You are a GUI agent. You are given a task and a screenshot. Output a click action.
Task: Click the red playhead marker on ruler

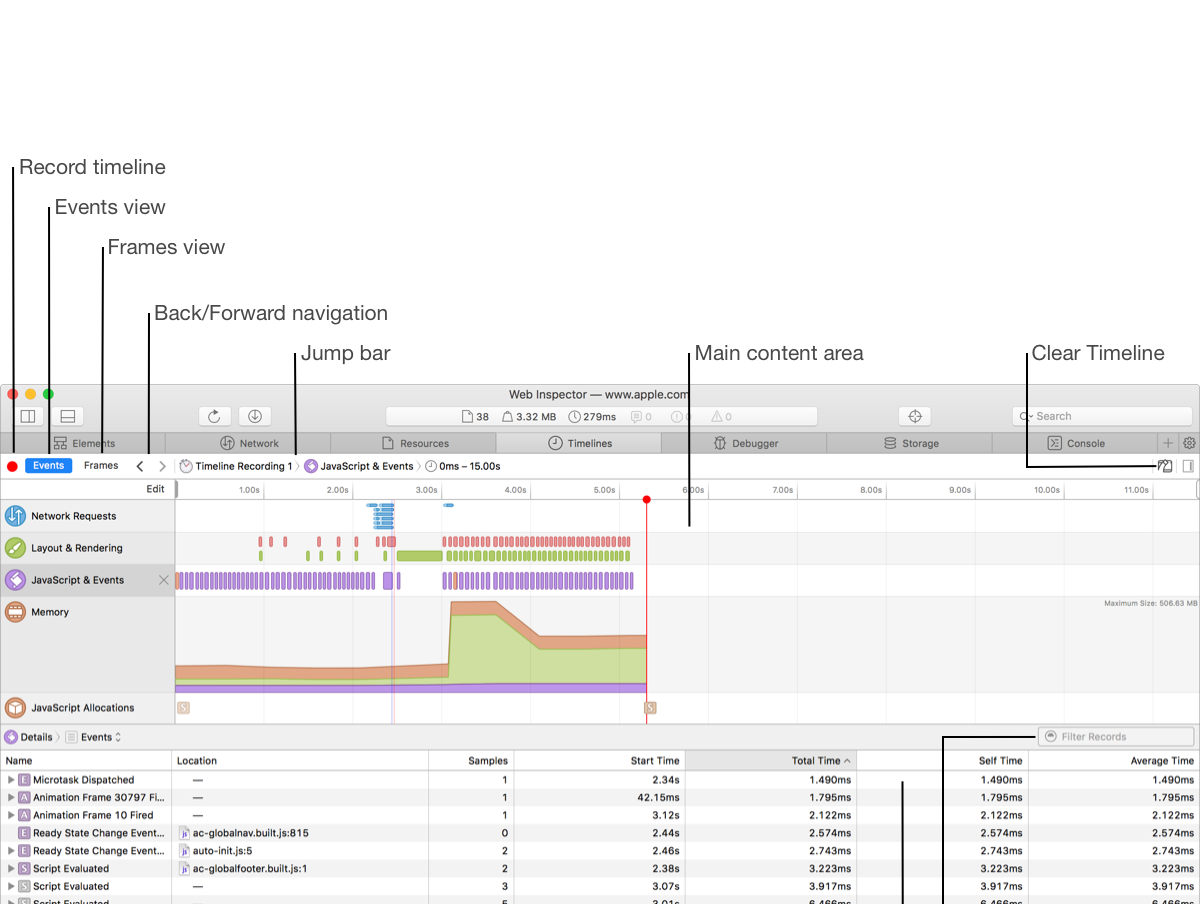647,499
